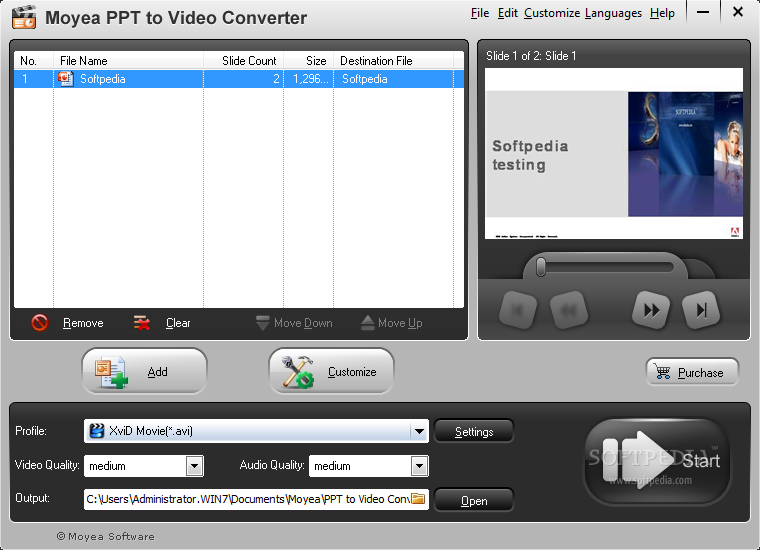Rewind to previous slide in preview
Image resolution: width=760 pixels, height=550 pixels.
click(569, 310)
